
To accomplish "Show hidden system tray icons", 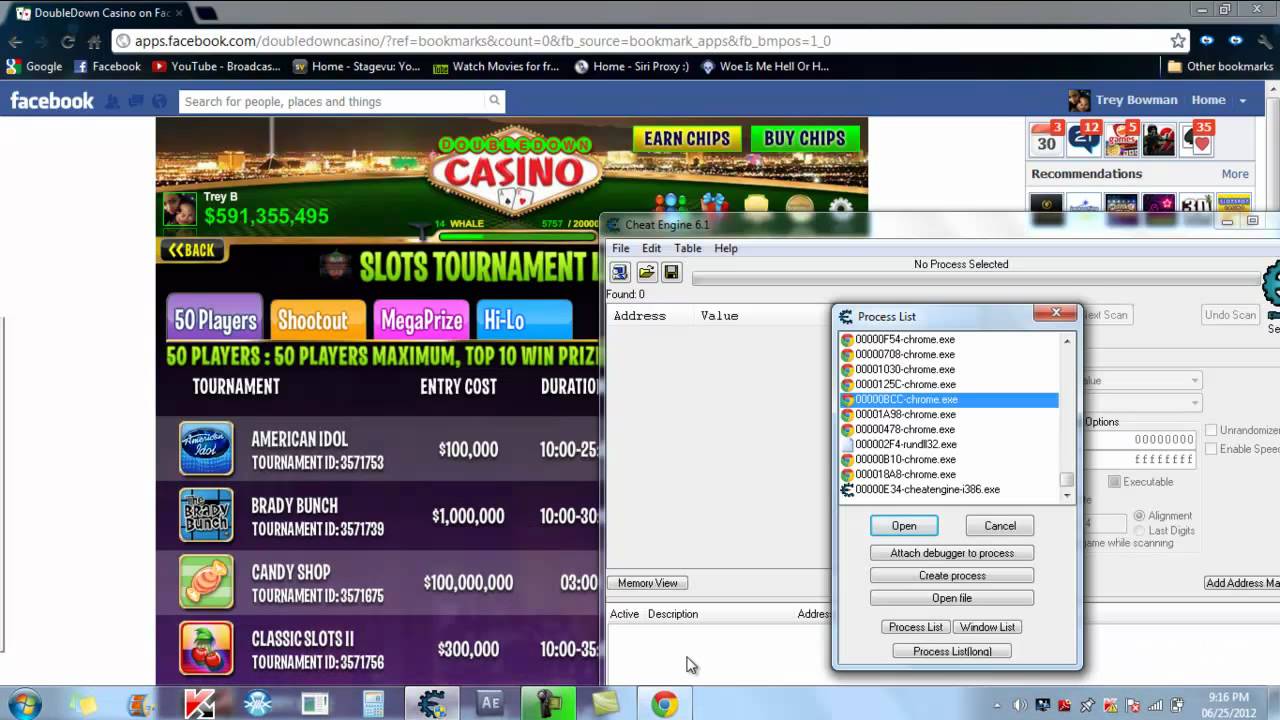I will (x=997, y=705).
